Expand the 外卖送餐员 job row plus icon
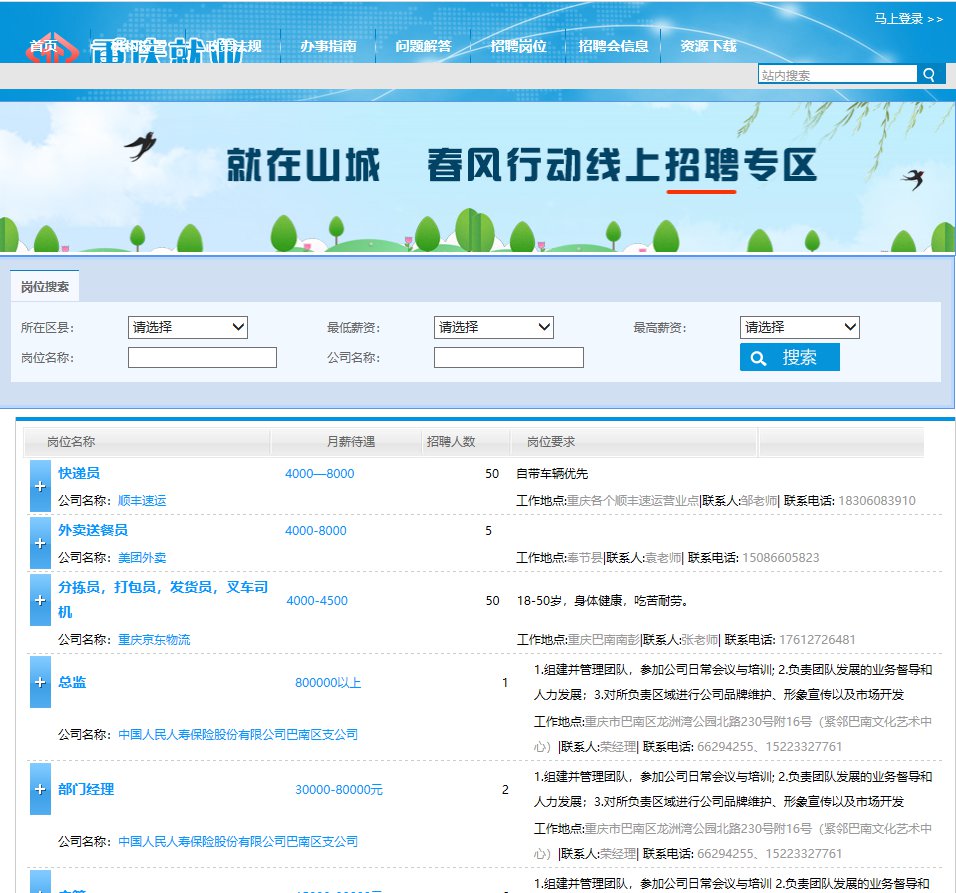The width and height of the screenshot is (956, 893). pos(40,543)
